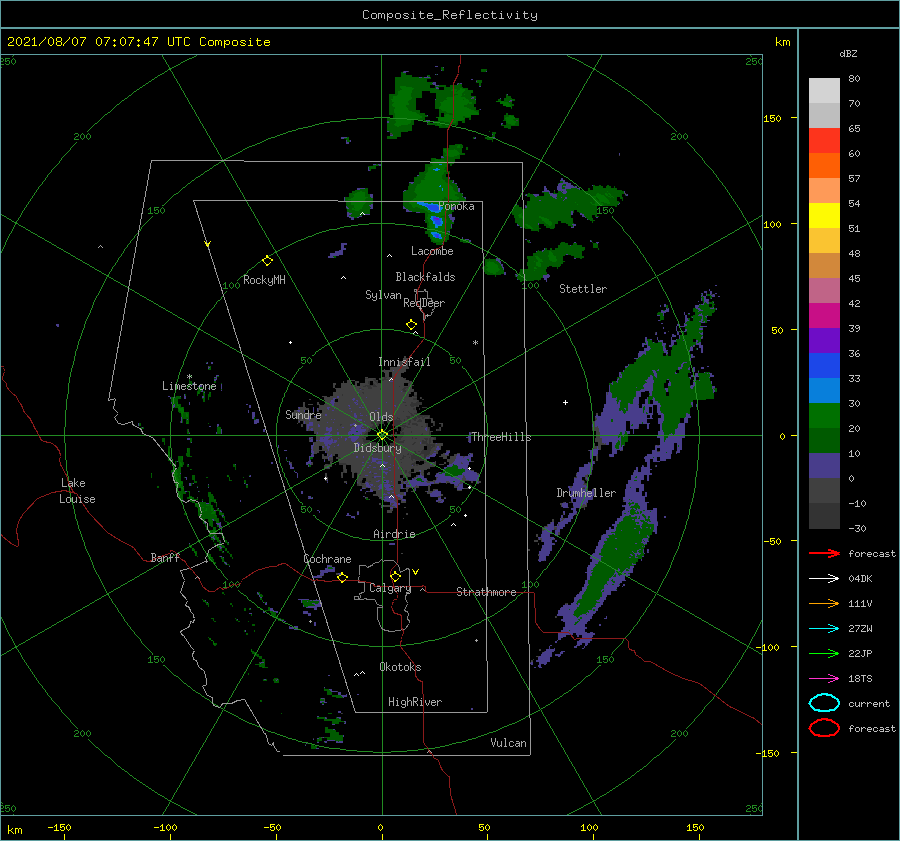Pick the yellow 54–51 dBZ color swatch
900x841 pixels.
824,215
